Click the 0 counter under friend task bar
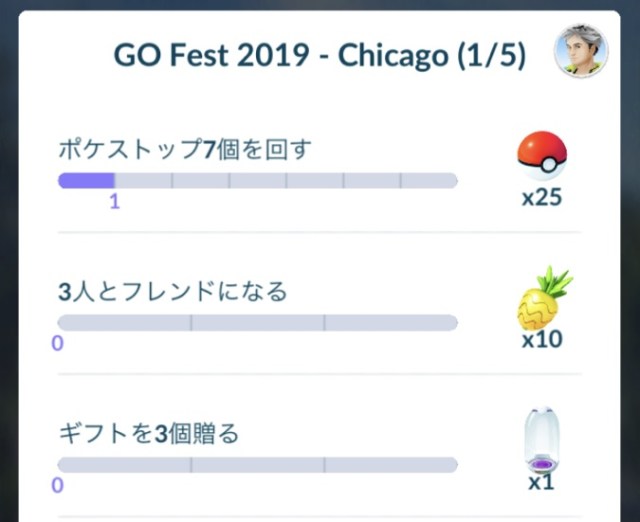 pyautogui.click(x=57, y=343)
